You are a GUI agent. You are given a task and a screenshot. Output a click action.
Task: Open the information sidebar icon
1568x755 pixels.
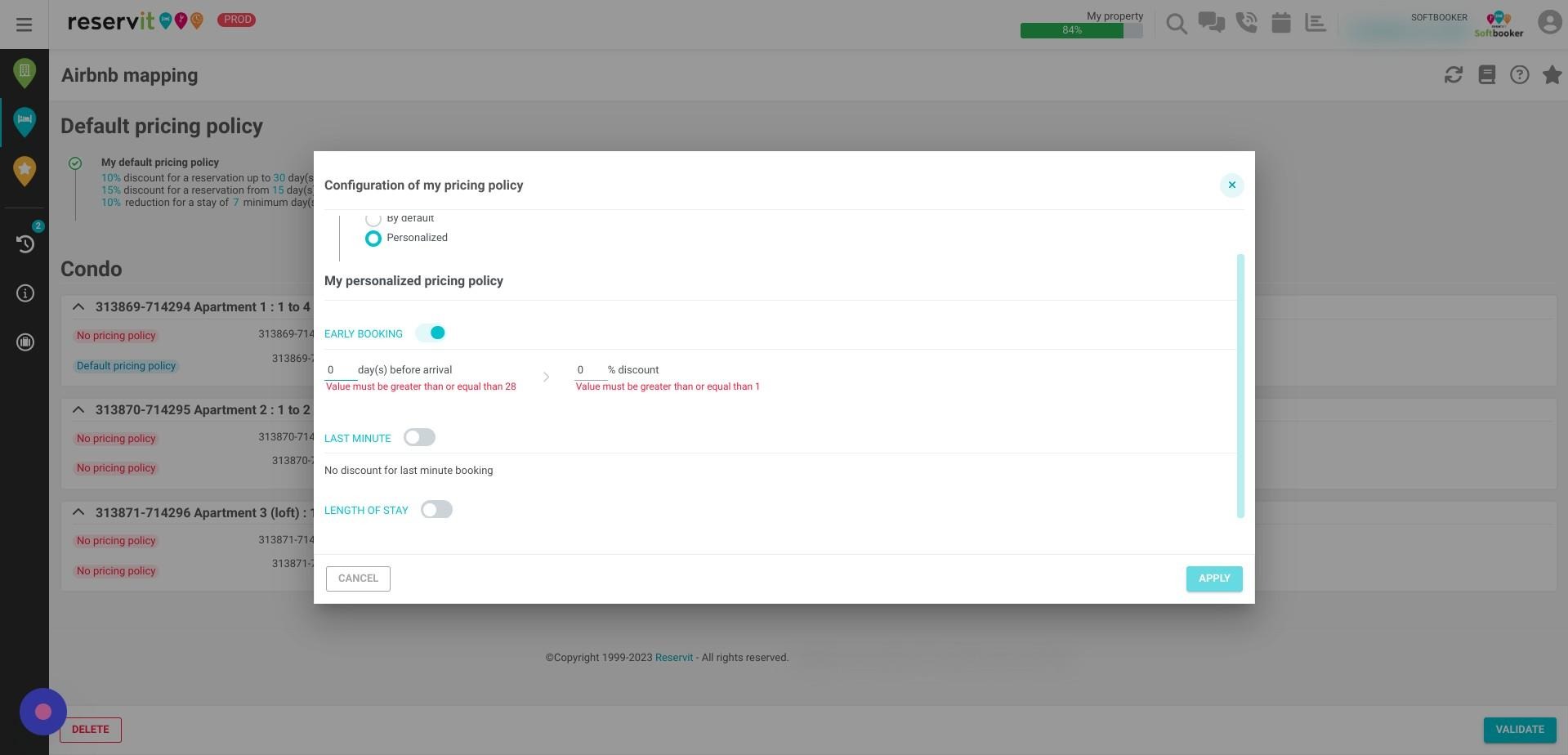[x=25, y=293]
